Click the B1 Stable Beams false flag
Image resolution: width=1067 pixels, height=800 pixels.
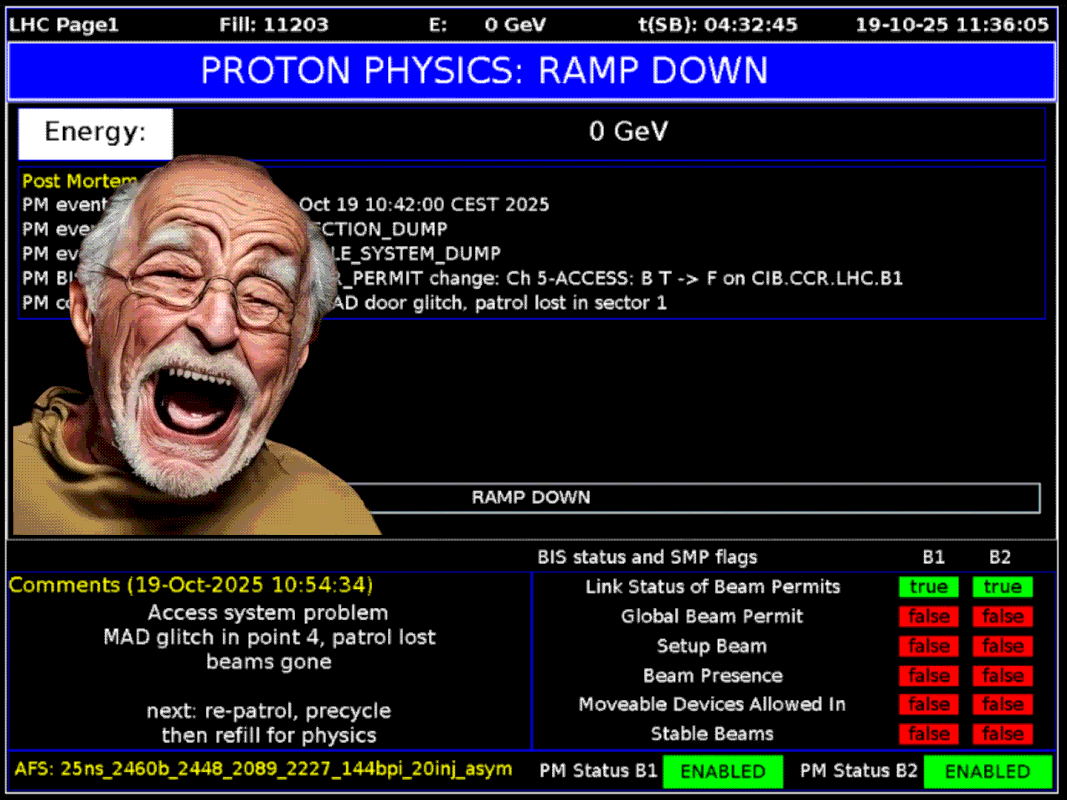(x=928, y=734)
